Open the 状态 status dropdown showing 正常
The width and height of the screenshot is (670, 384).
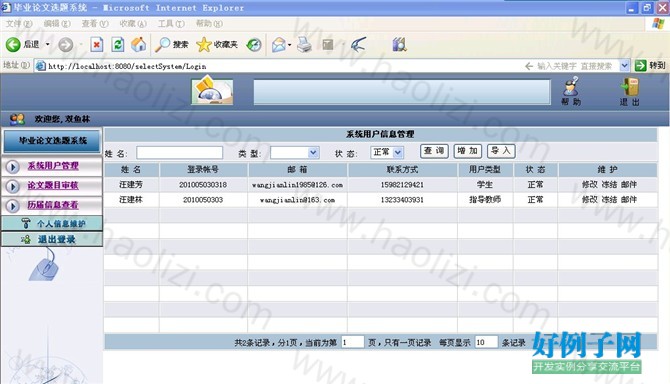point(386,152)
